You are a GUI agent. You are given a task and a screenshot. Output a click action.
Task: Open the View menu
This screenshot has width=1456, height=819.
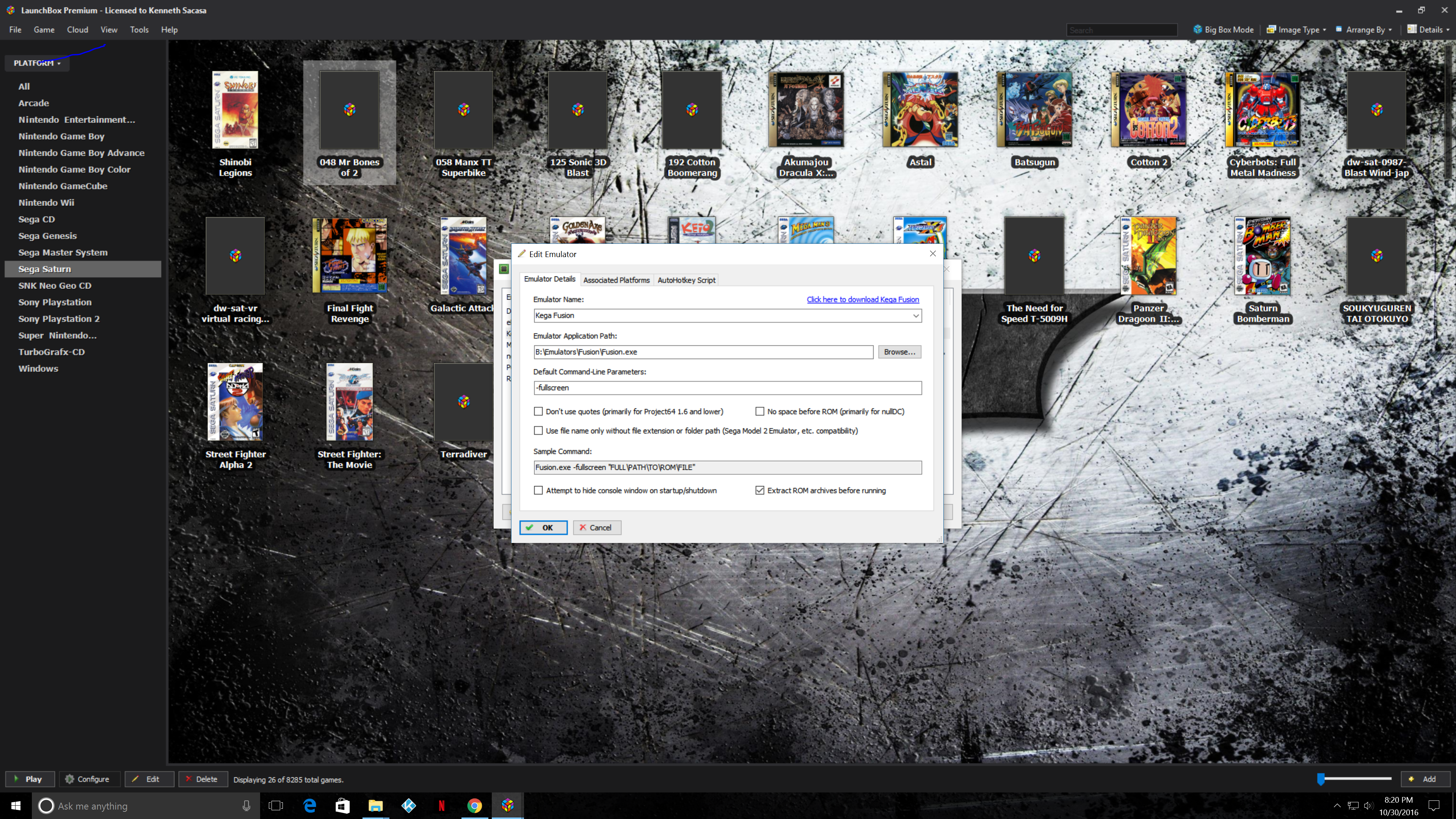point(108,30)
